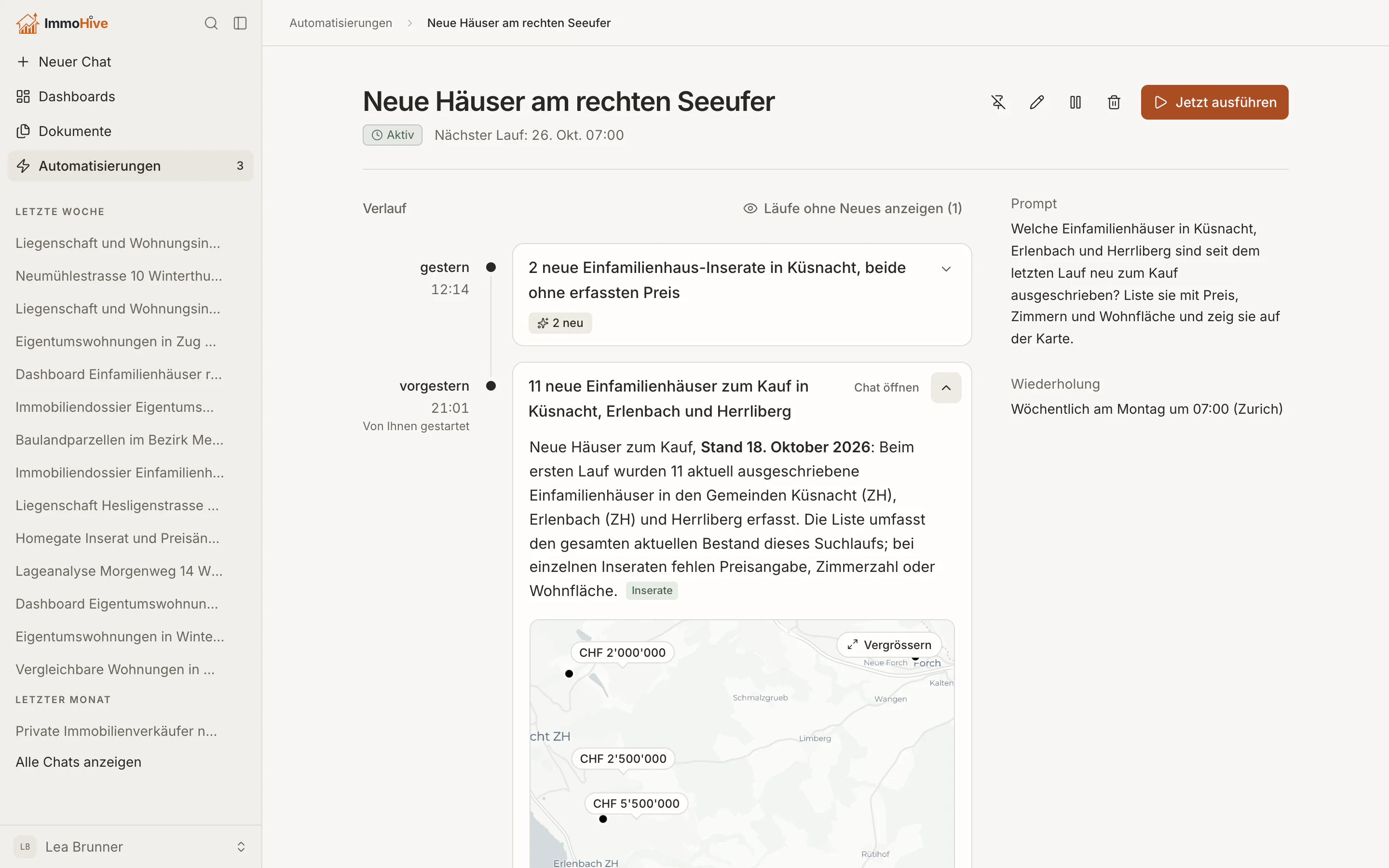This screenshot has width=1389, height=868.
Task: Click the ImmoHive logo
Action: (62, 23)
